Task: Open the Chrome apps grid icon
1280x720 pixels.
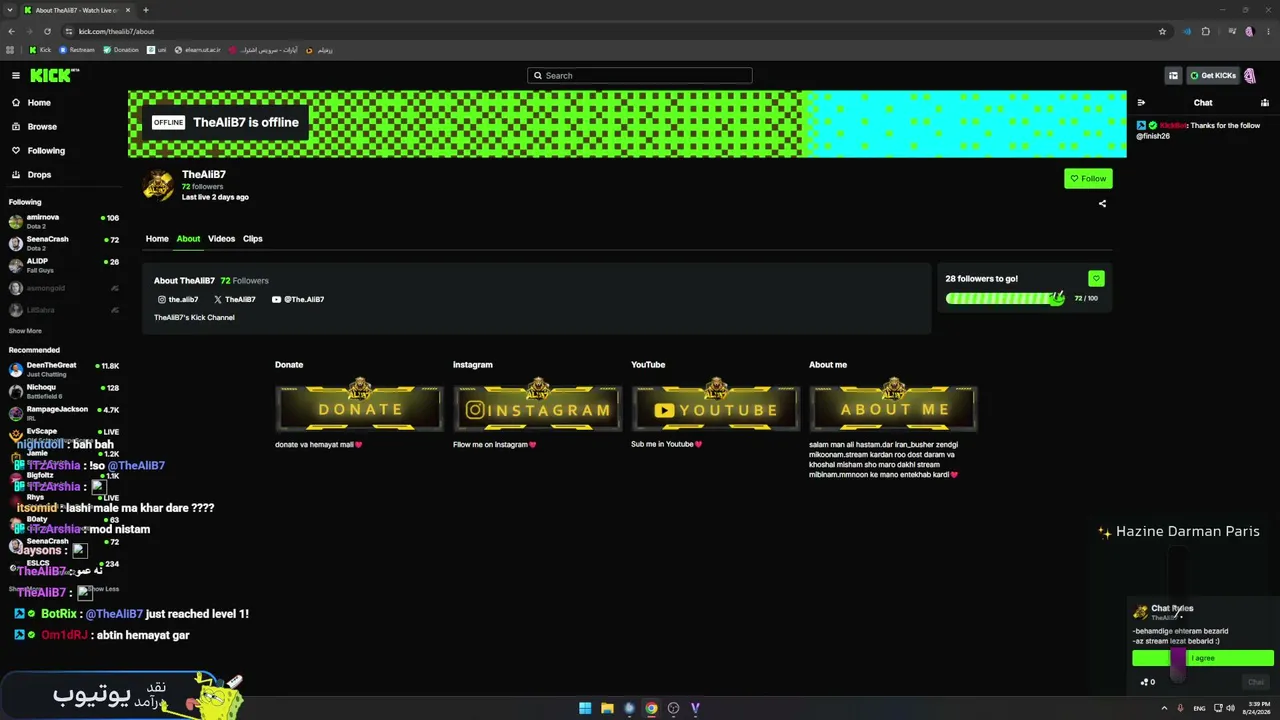Action: 10,50
